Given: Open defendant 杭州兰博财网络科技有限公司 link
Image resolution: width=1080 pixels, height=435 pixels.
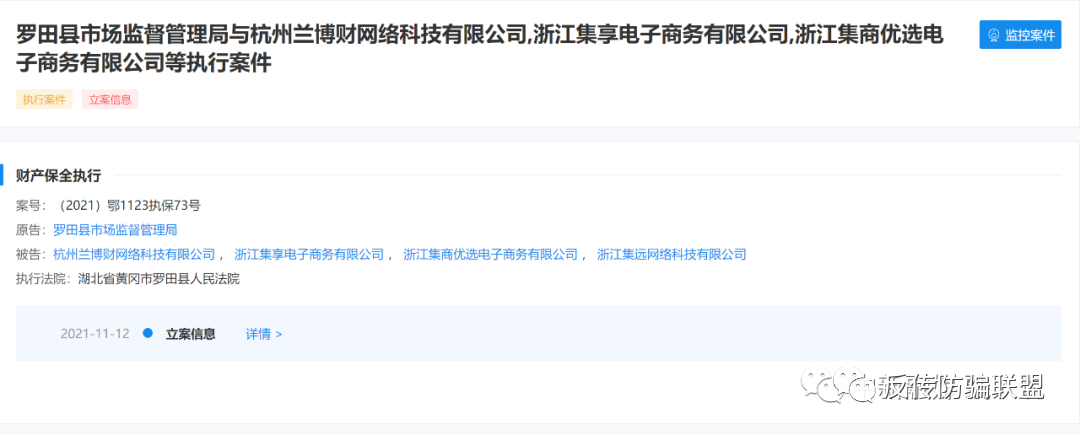Looking at the screenshot, I should click(x=134, y=255).
